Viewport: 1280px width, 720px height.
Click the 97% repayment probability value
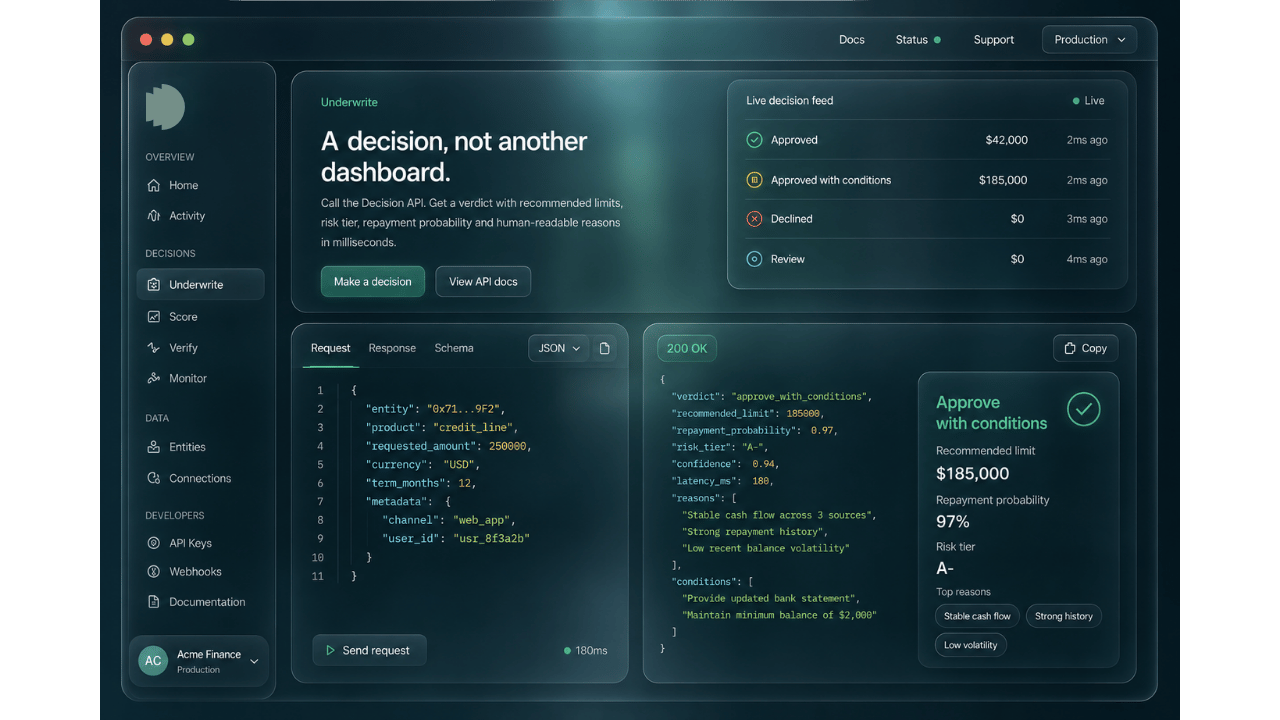[953, 522]
